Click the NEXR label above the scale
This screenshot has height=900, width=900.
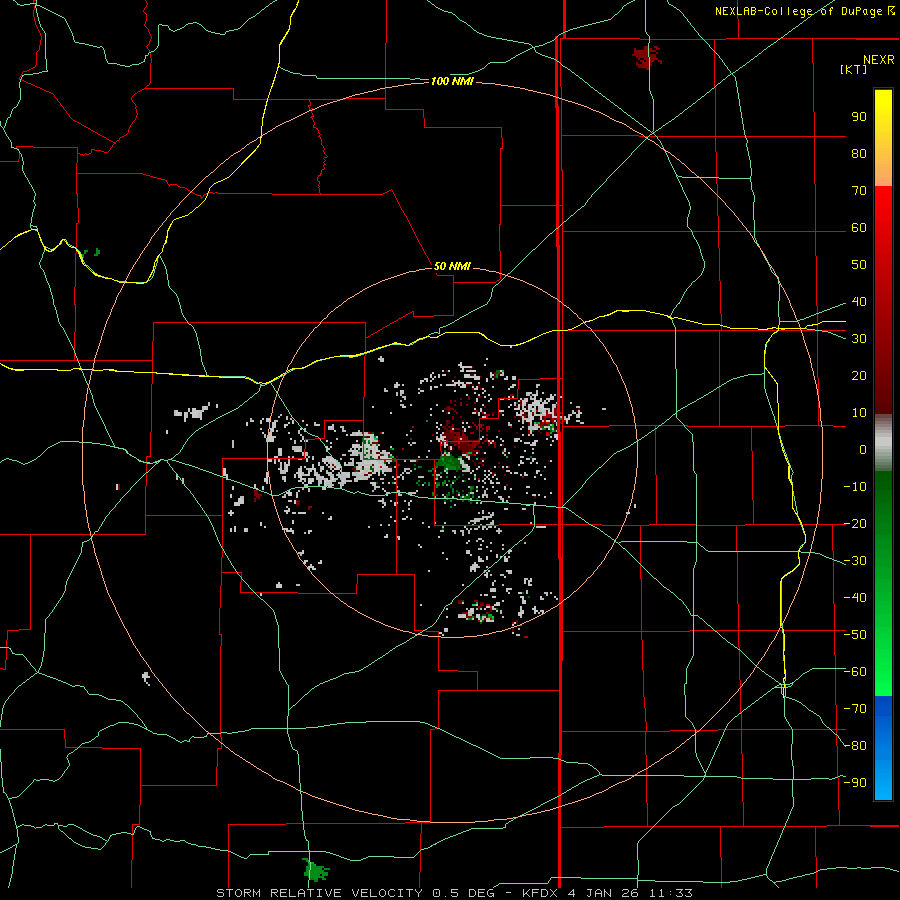[x=878, y=60]
